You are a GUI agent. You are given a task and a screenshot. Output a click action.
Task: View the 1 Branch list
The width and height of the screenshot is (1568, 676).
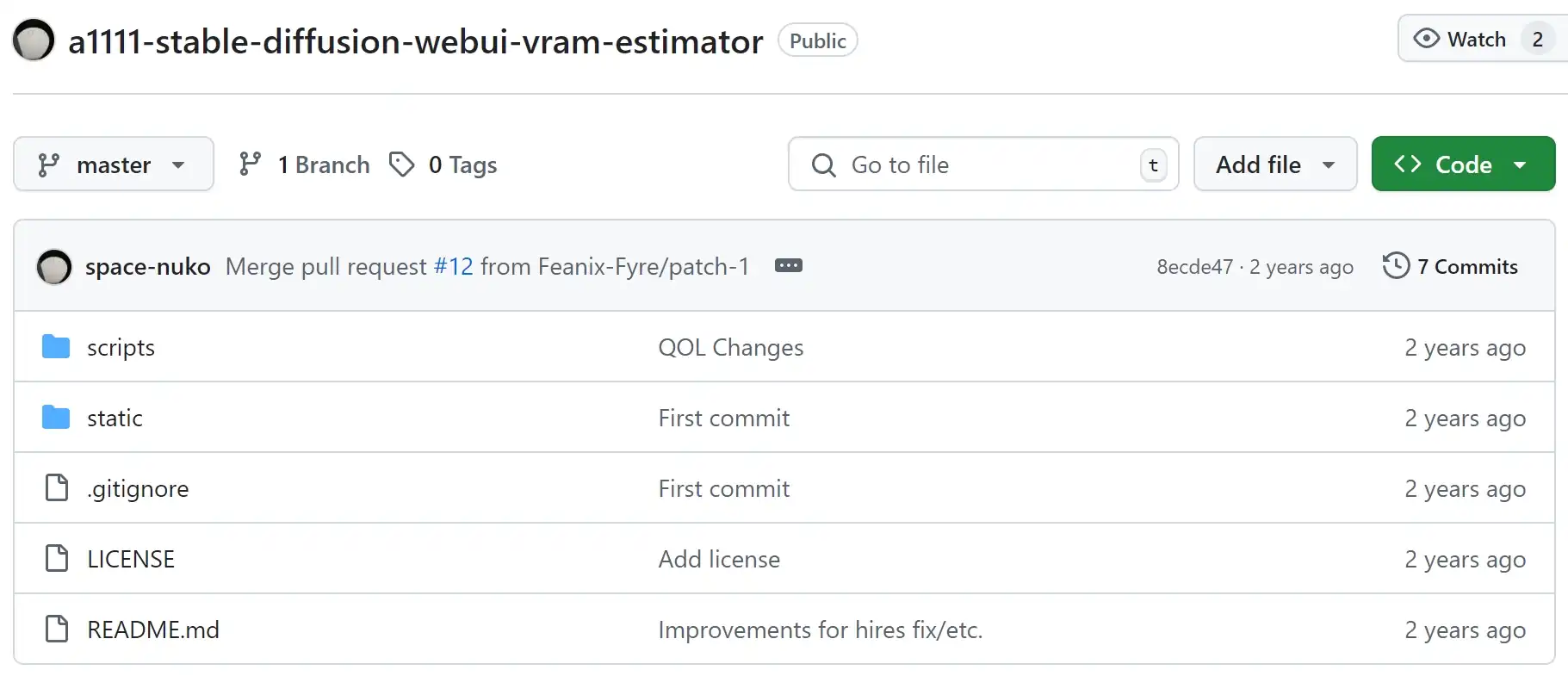click(x=305, y=164)
